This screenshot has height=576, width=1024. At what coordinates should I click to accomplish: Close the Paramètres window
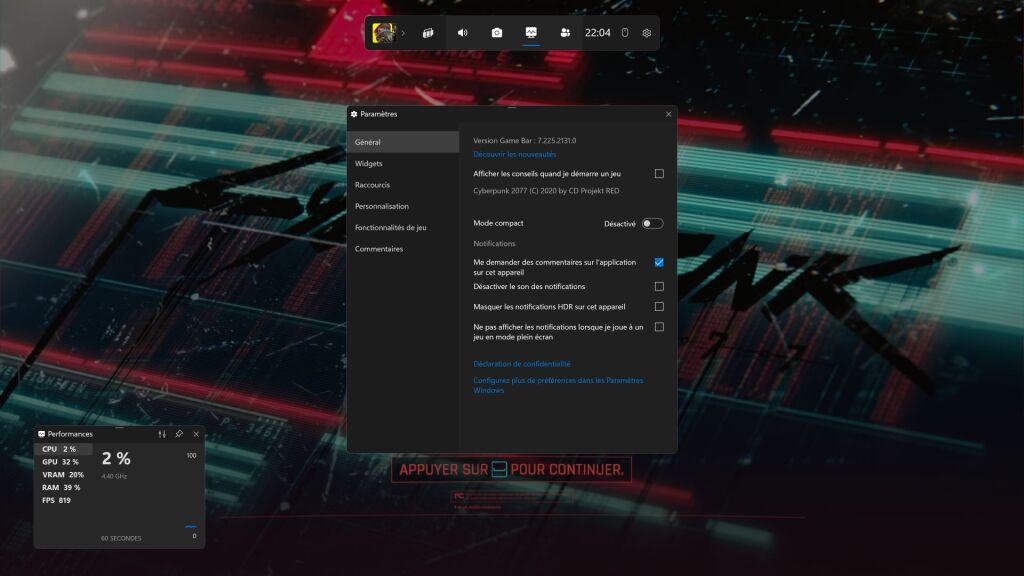(668, 114)
